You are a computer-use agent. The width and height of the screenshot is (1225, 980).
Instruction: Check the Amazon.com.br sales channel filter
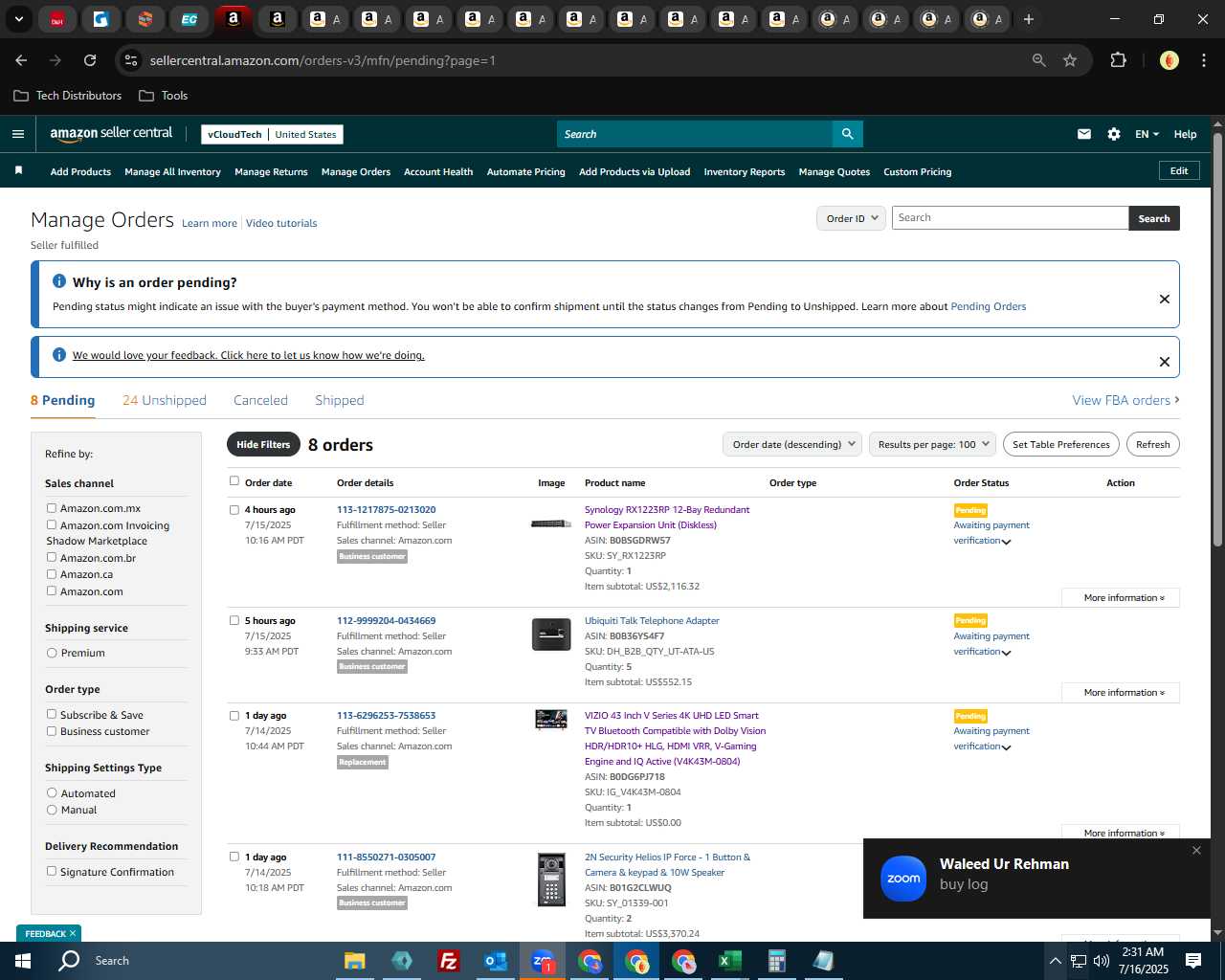(x=52, y=557)
